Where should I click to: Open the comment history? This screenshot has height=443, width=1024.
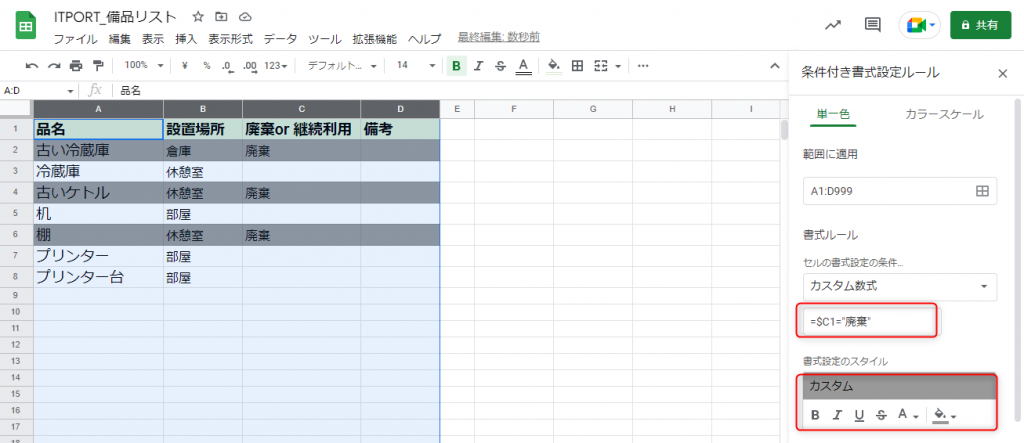tap(872, 25)
